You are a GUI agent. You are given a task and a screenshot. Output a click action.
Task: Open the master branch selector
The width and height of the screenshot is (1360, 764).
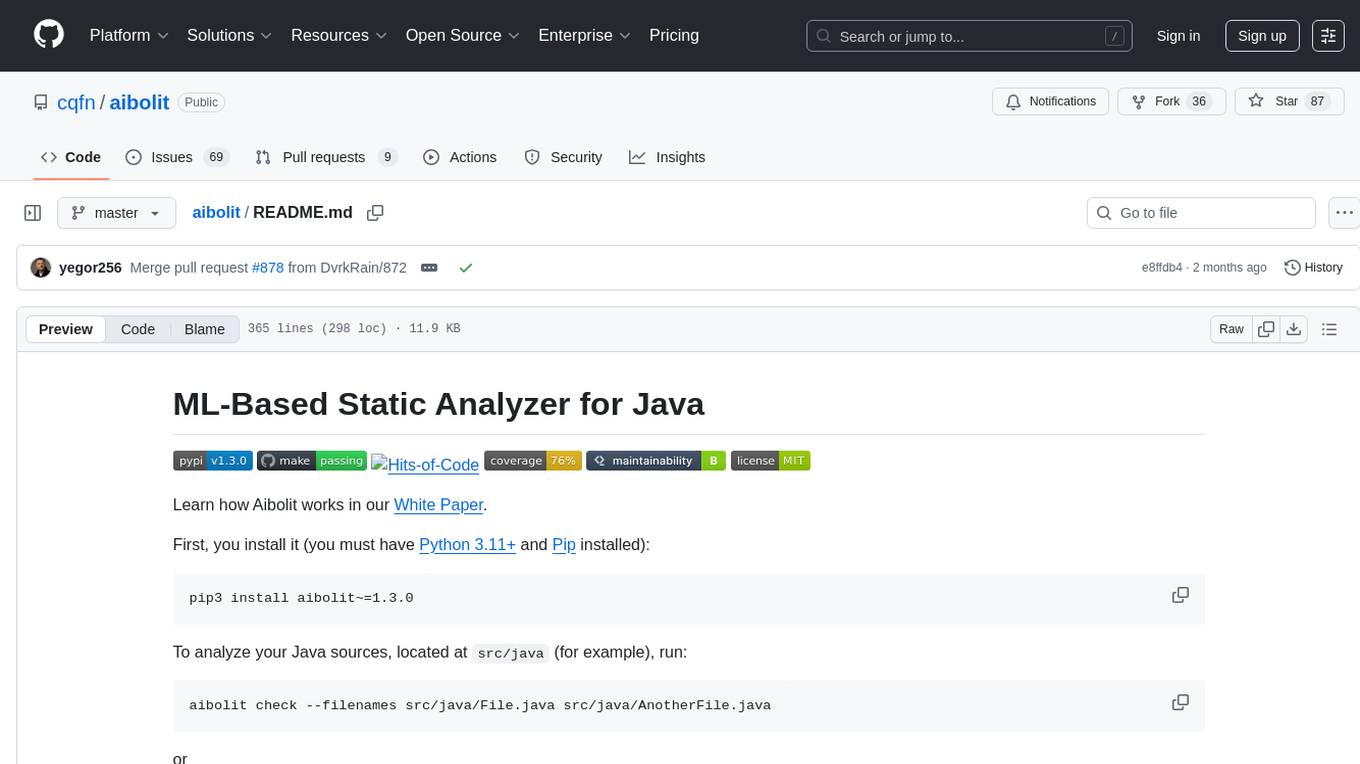click(x=116, y=213)
